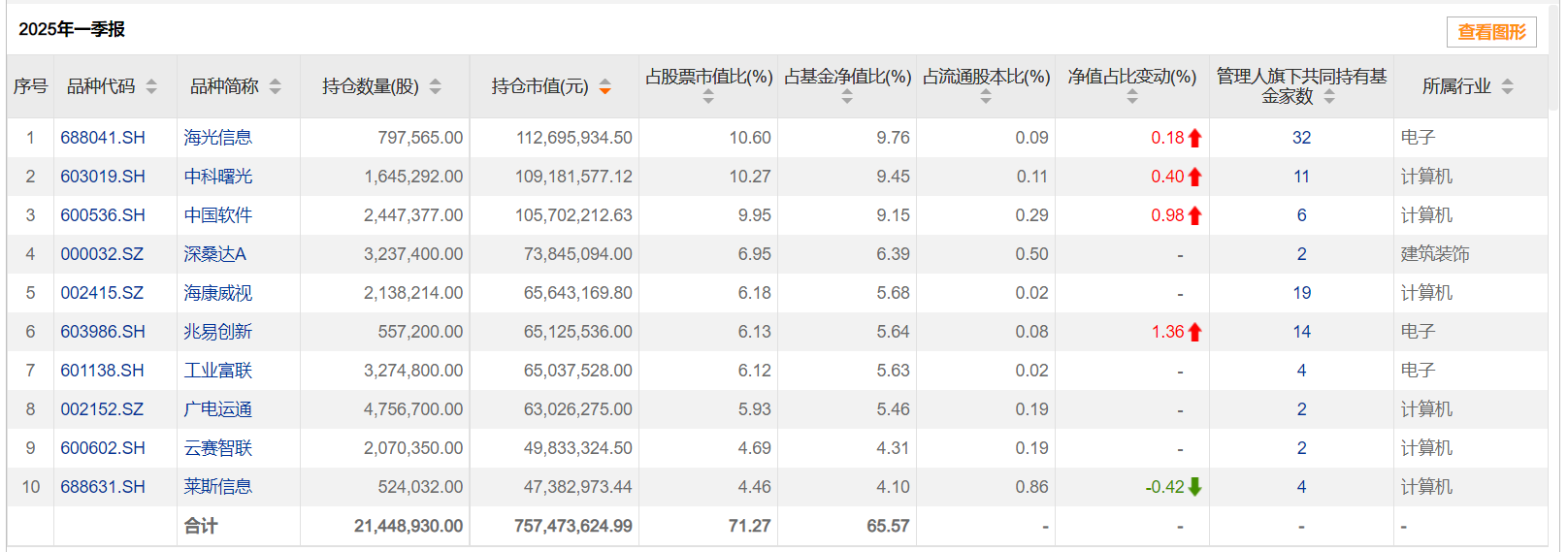Screen dimensions: 1568x552
Task: Select total net value ratio 65.57
Action: click(x=889, y=526)
